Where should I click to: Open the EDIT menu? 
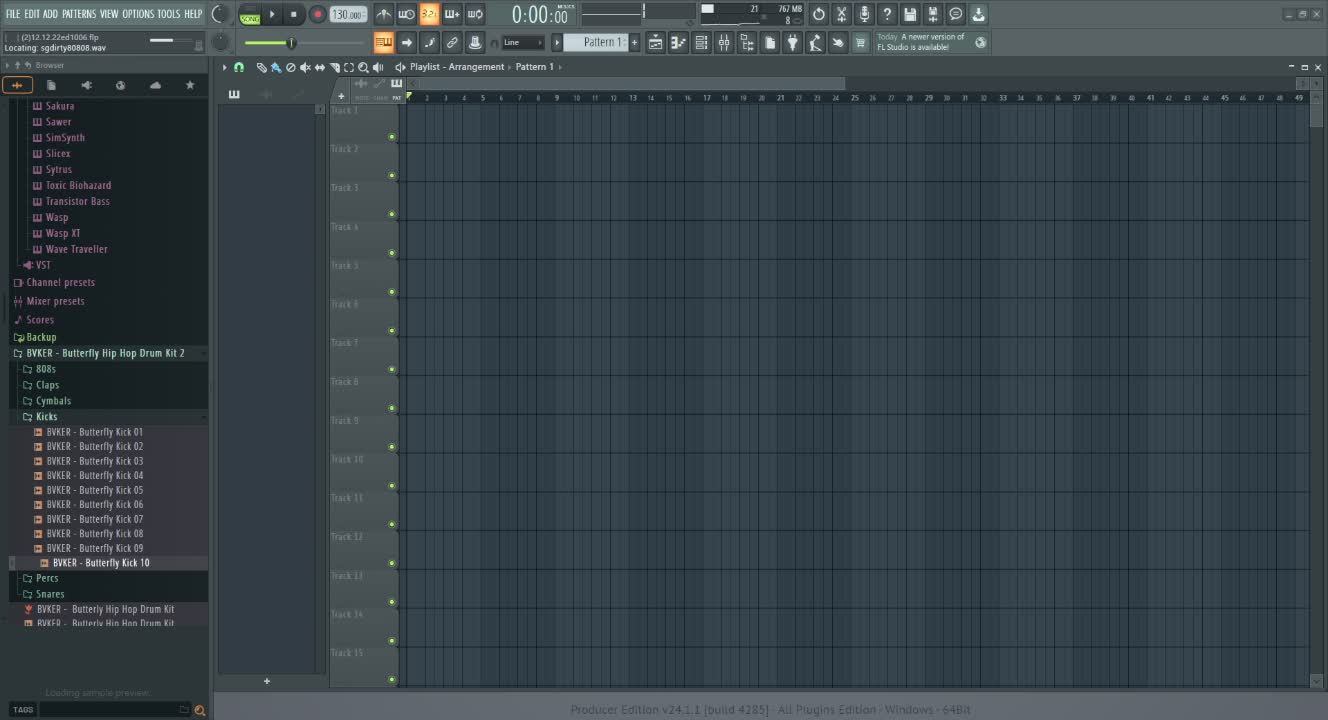[x=32, y=14]
